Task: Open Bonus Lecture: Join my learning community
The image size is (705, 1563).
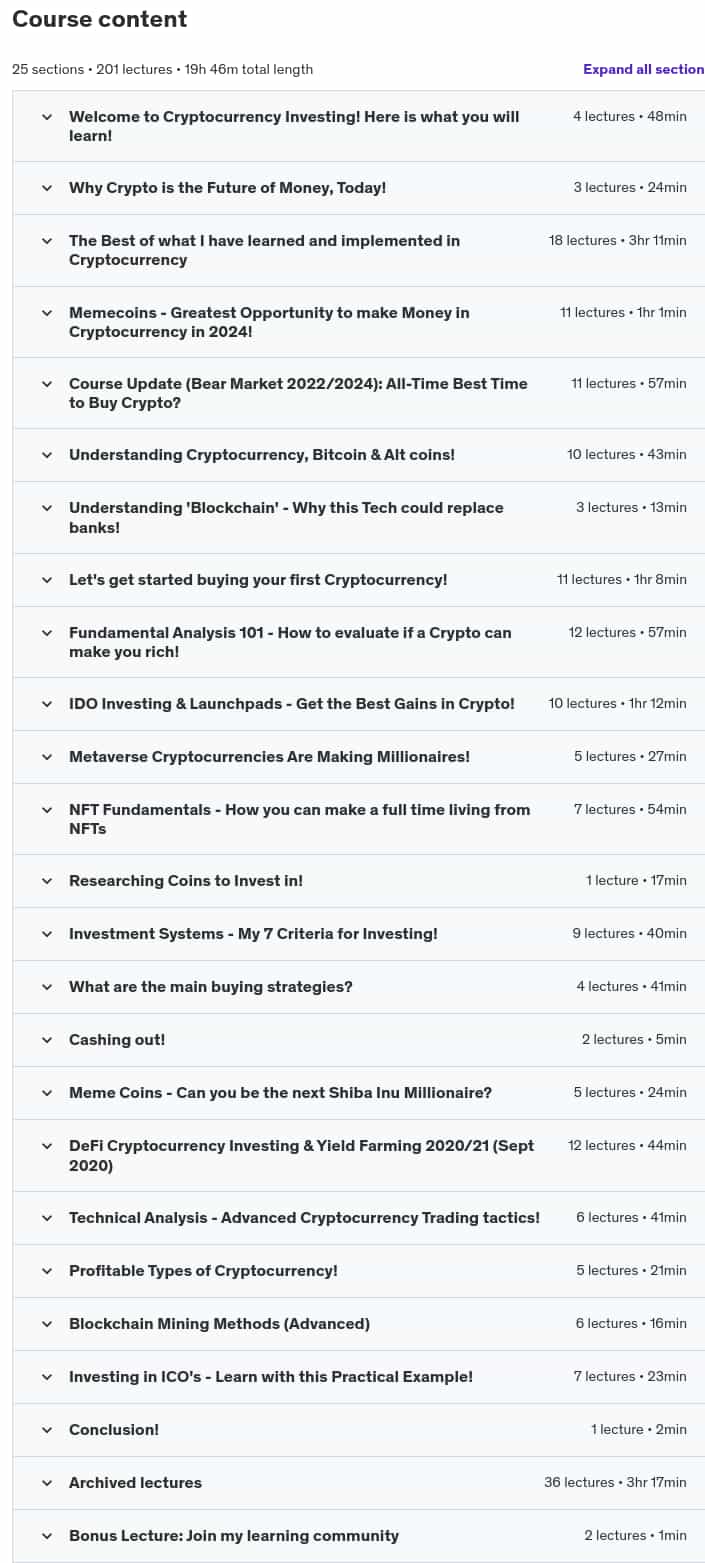Action: point(234,1536)
